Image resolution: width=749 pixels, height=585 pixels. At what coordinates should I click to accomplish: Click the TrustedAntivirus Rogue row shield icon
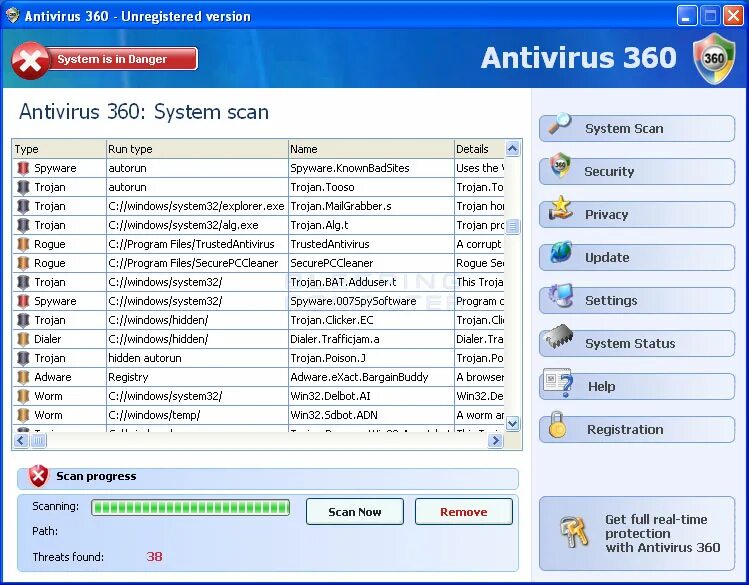(x=23, y=244)
